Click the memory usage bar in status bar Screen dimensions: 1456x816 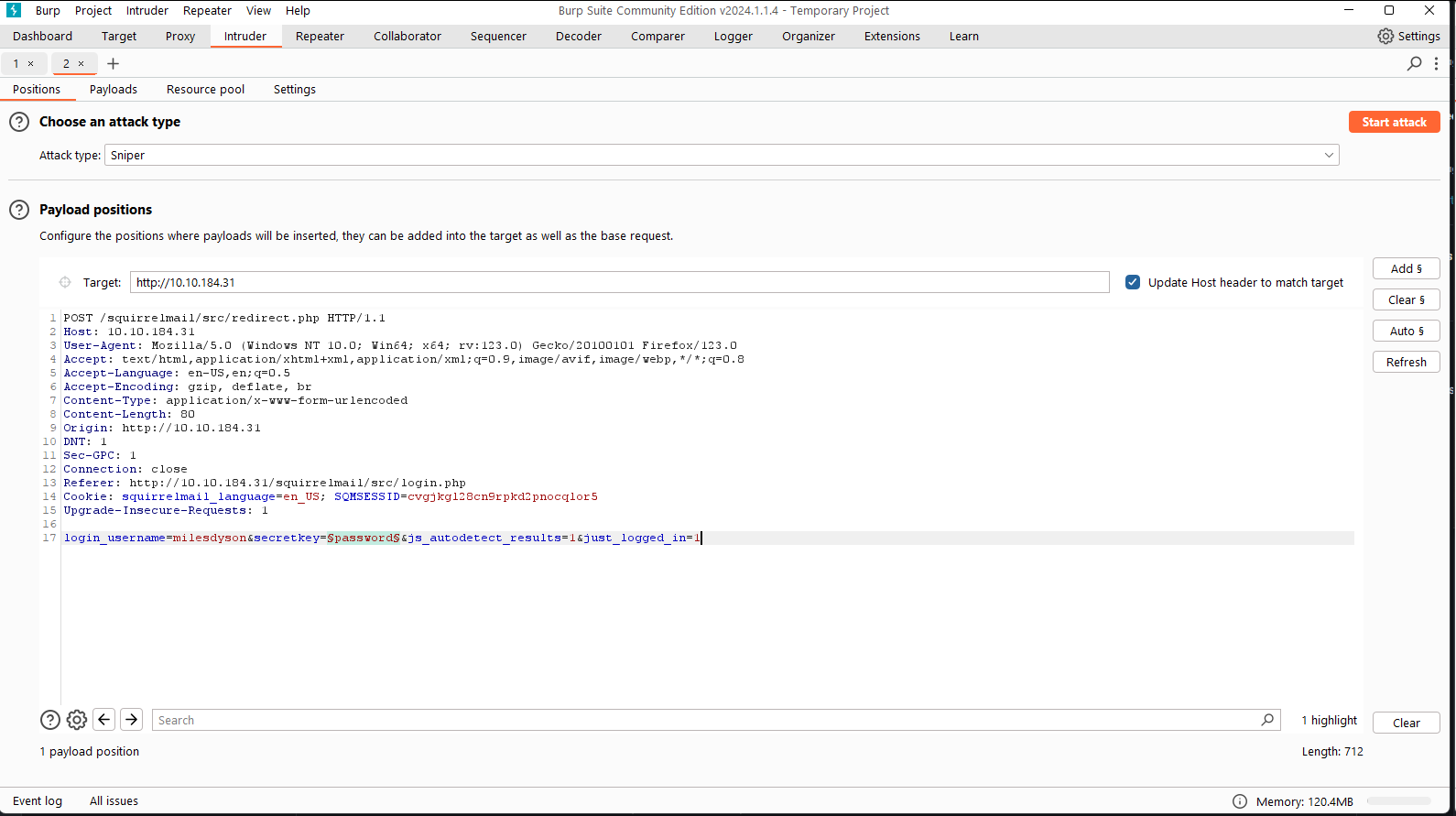pos(1398,800)
